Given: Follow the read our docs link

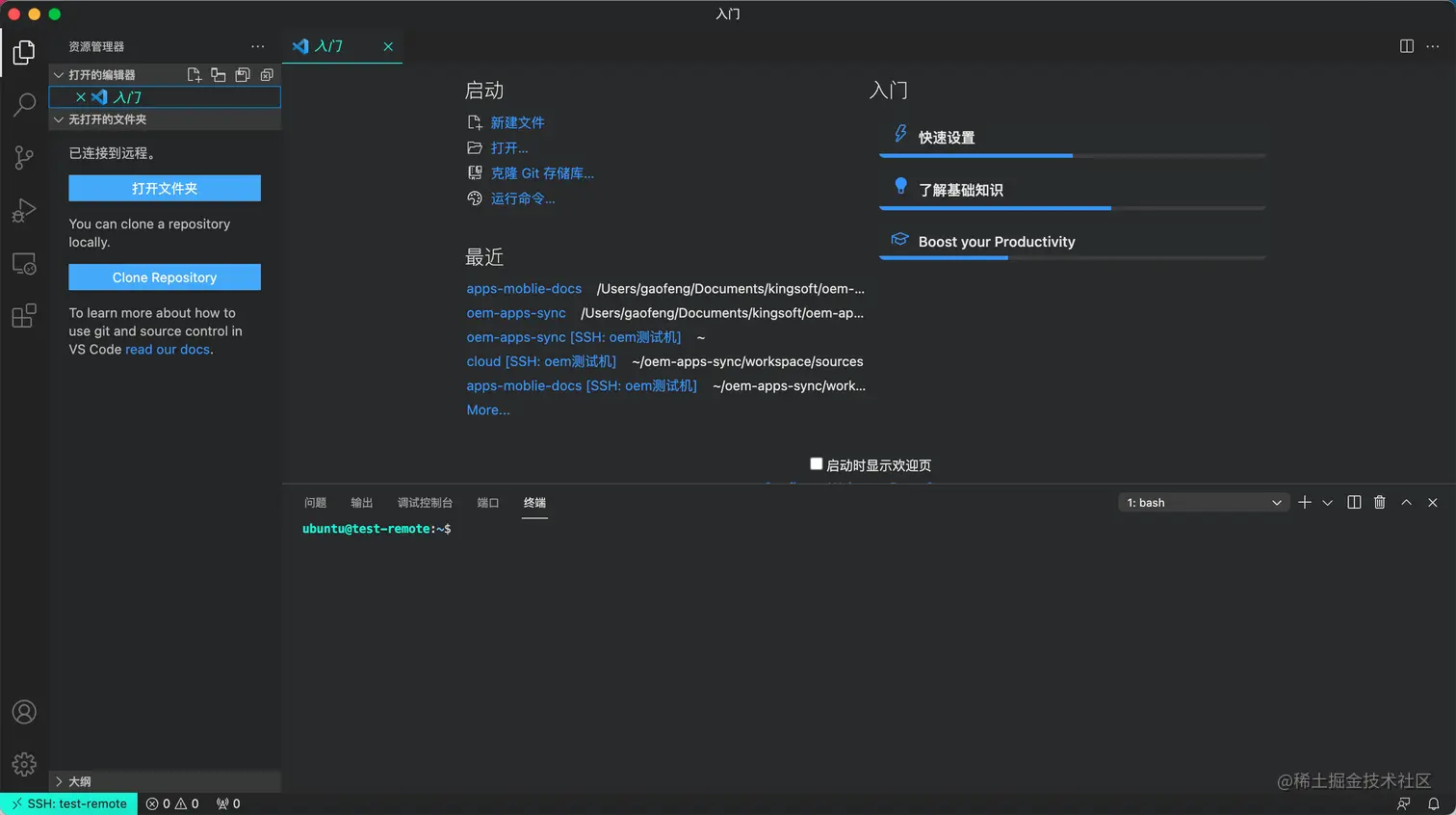Looking at the screenshot, I should (168, 350).
